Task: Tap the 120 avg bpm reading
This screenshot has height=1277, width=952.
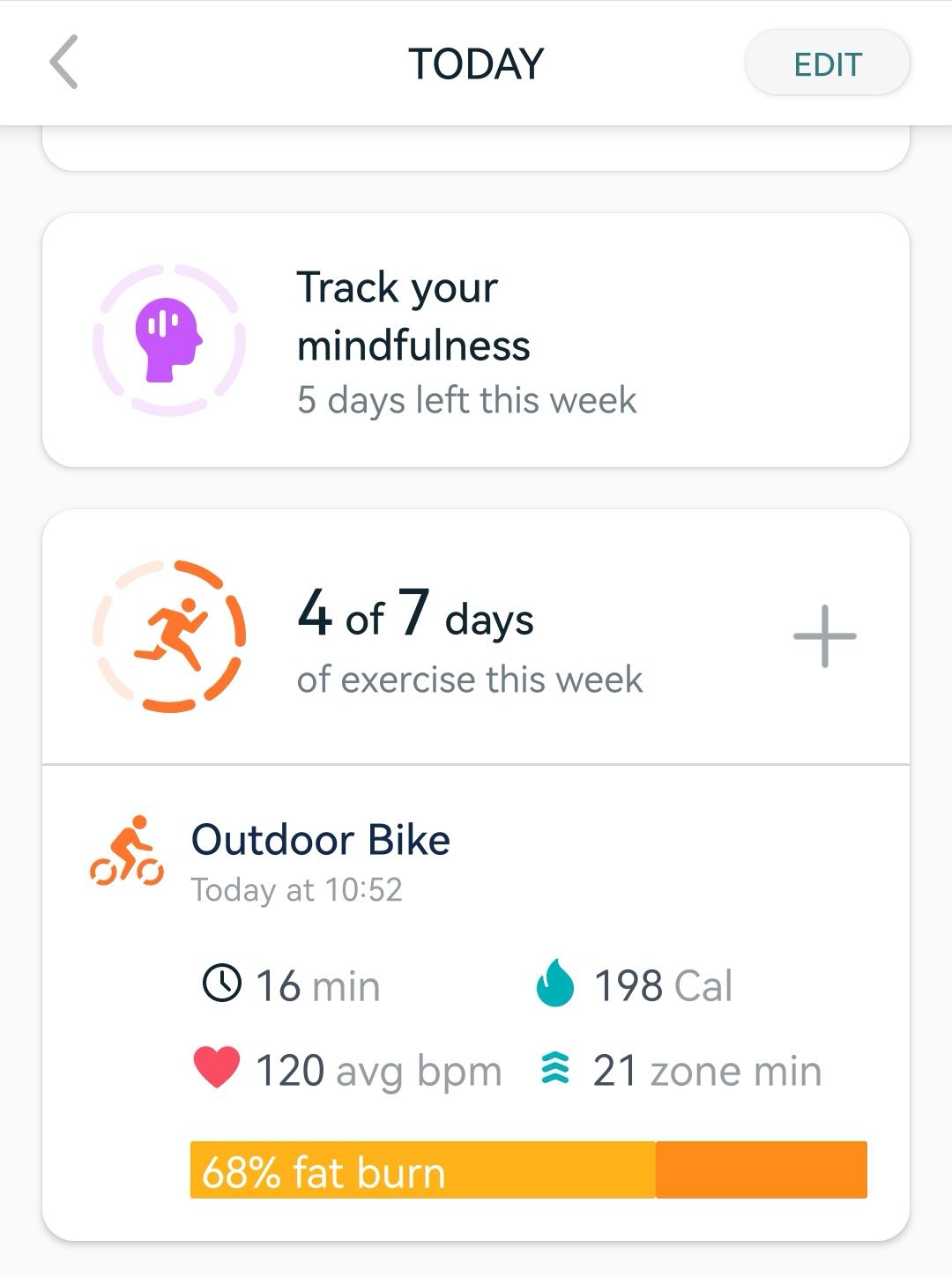Action: [x=378, y=1071]
